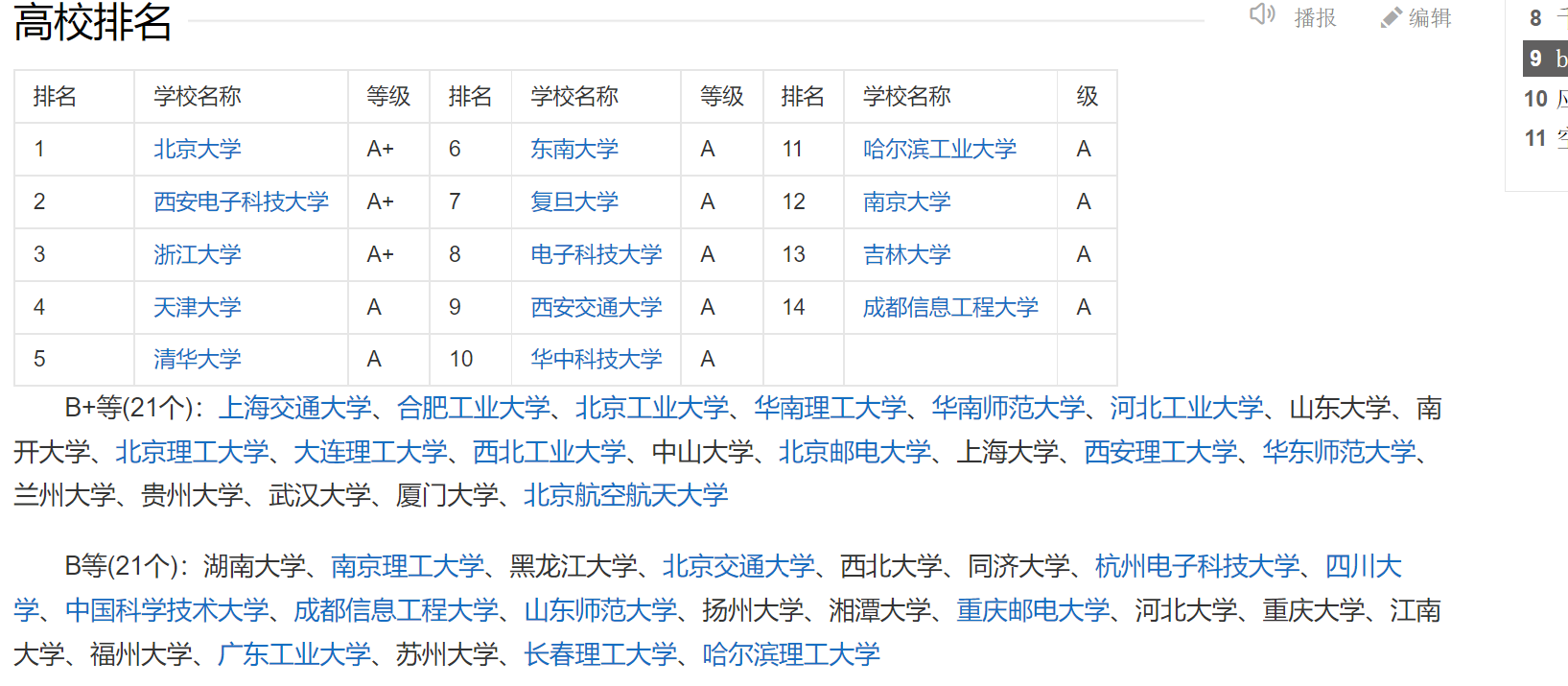Open the 吉林大学 link in the table
This screenshot has width=1568, height=686.
[x=907, y=254]
